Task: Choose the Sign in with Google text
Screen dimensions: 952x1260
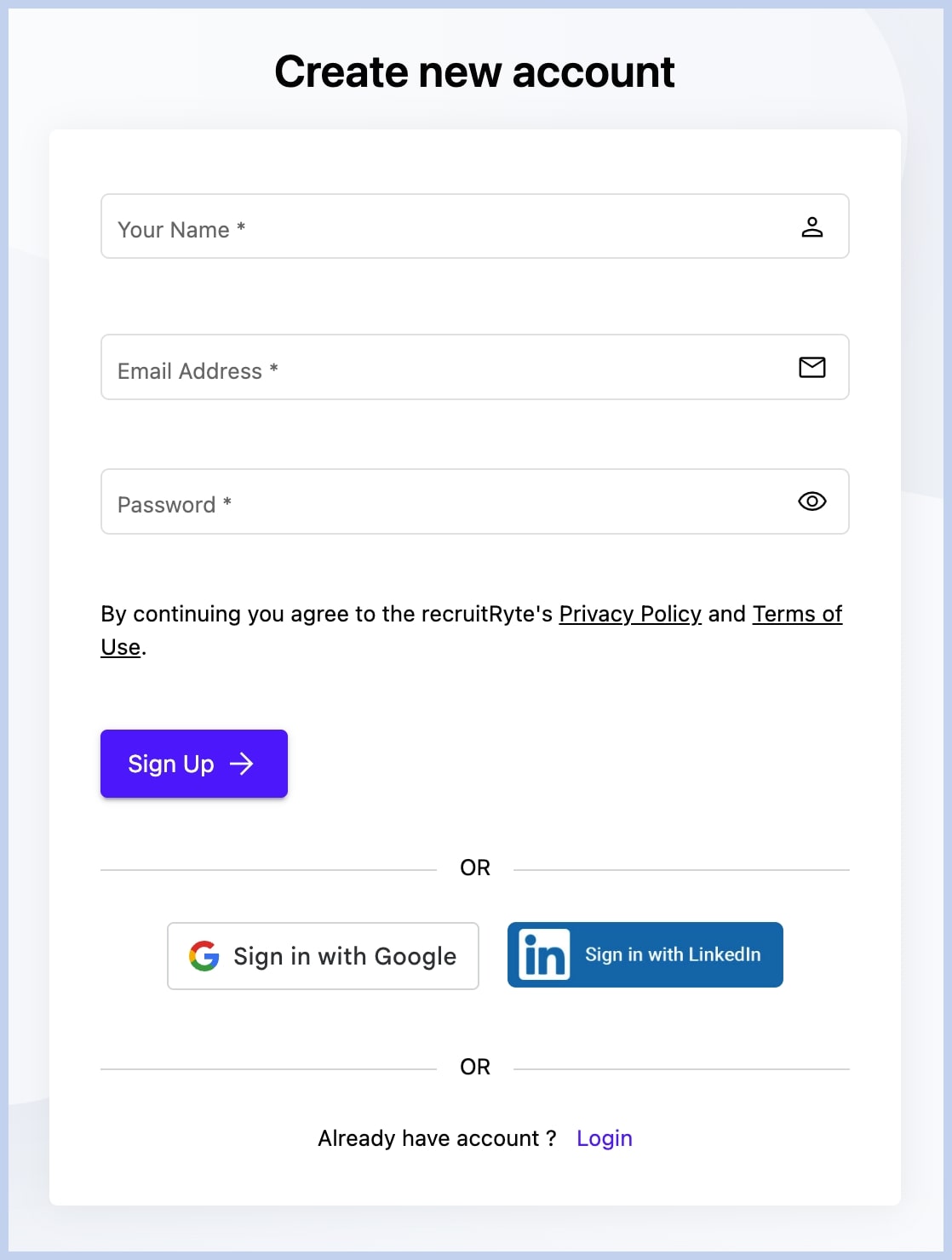Action: pyautogui.click(x=345, y=956)
